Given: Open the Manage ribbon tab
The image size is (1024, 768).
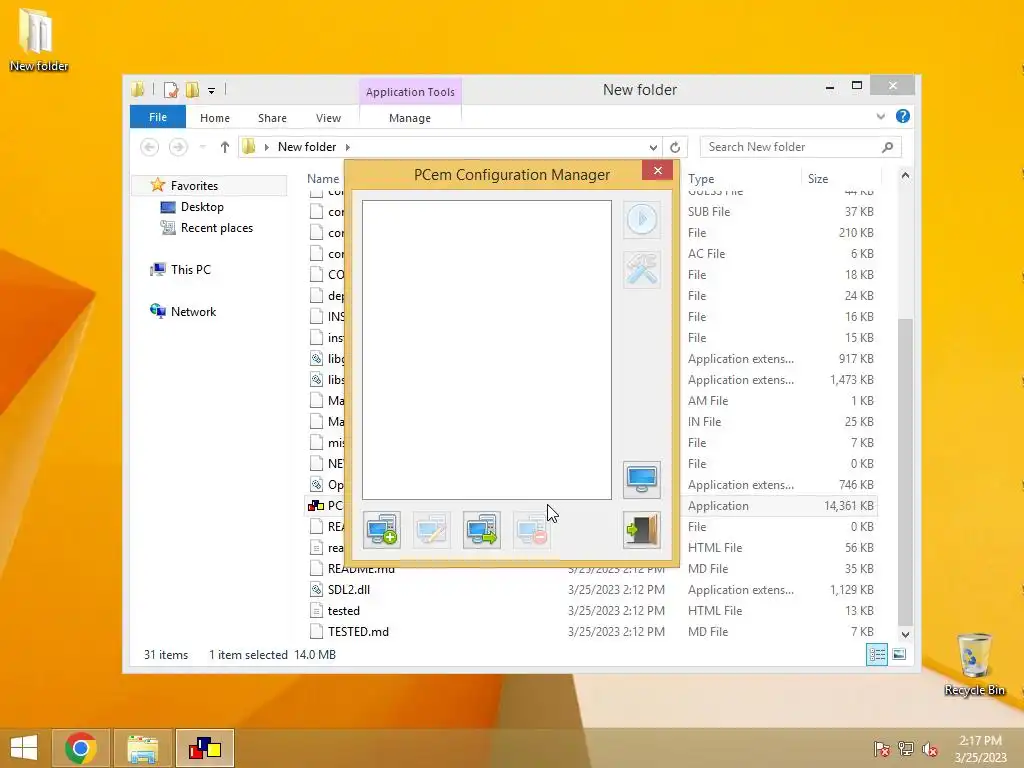Looking at the screenshot, I should [409, 118].
